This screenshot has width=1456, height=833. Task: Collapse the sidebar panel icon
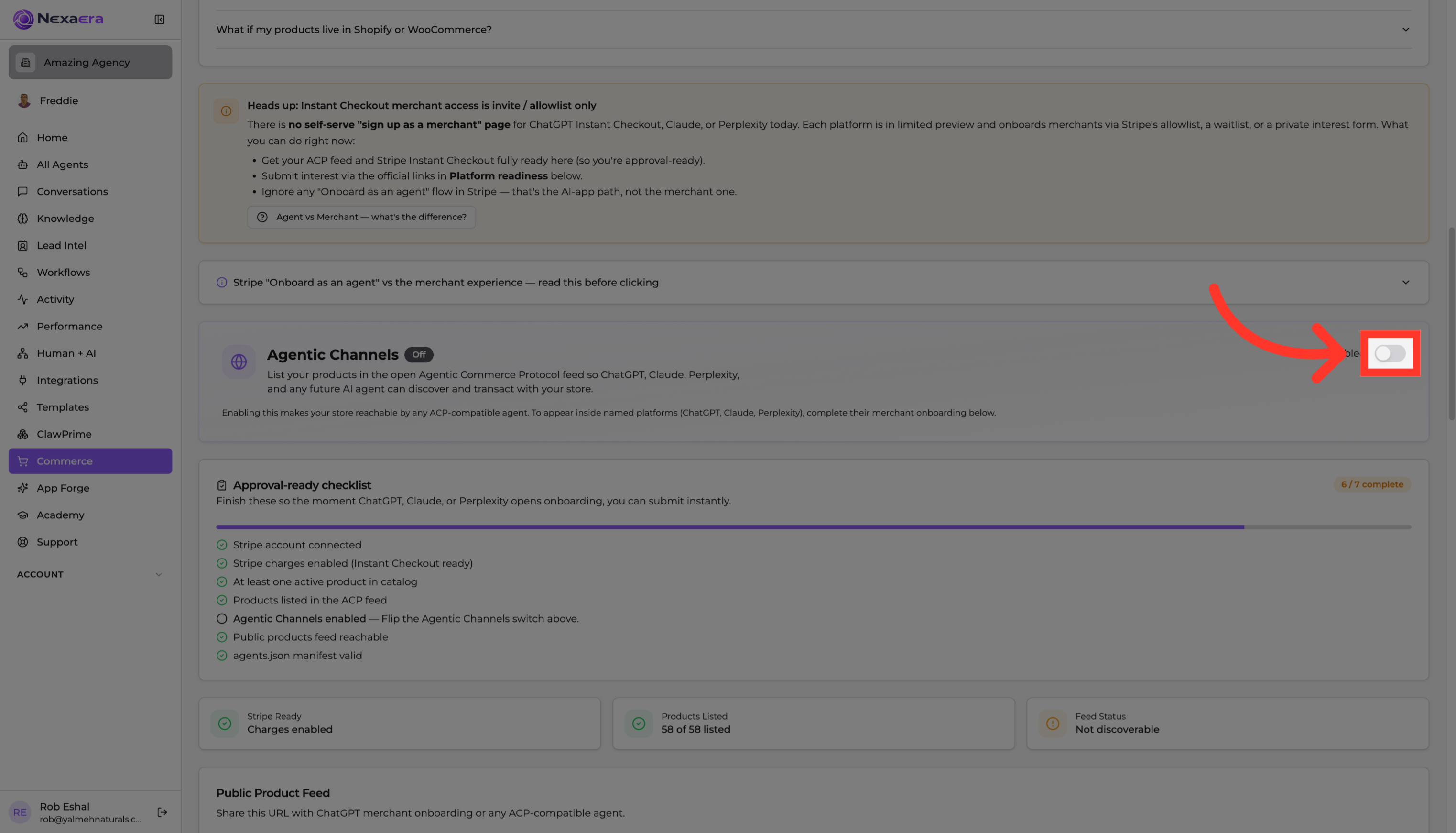click(160, 20)
